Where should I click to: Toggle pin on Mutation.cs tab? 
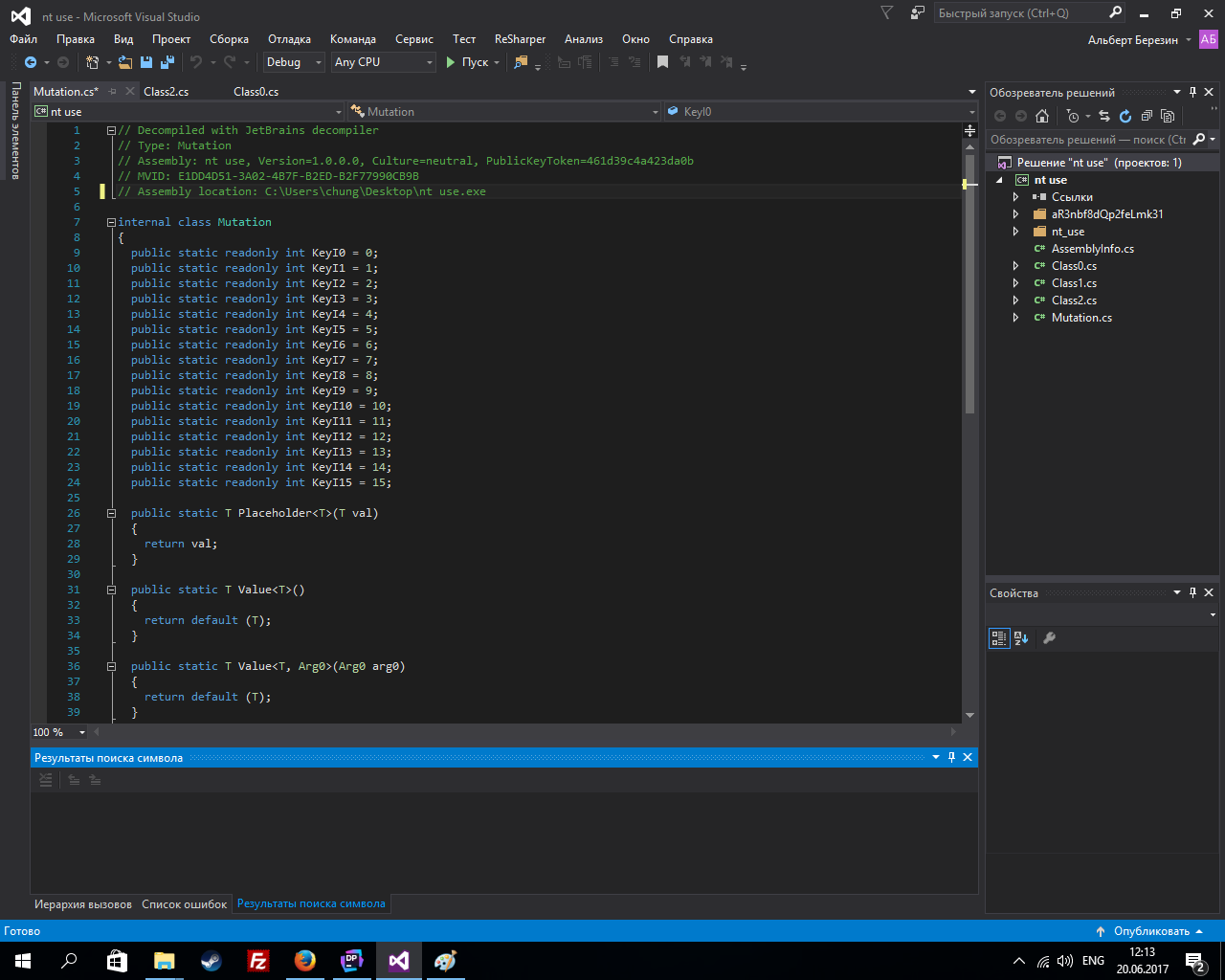coord(113,92)
